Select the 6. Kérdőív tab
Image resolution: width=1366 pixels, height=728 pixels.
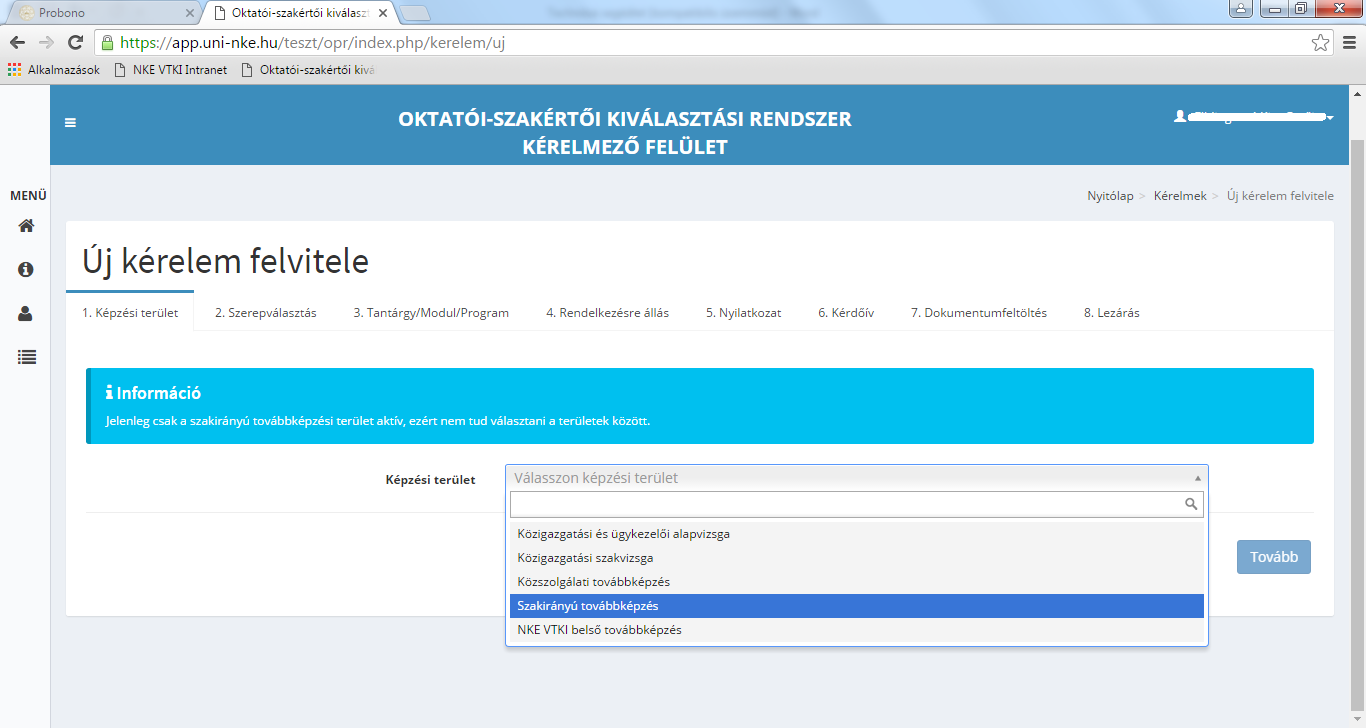point(846,312)
